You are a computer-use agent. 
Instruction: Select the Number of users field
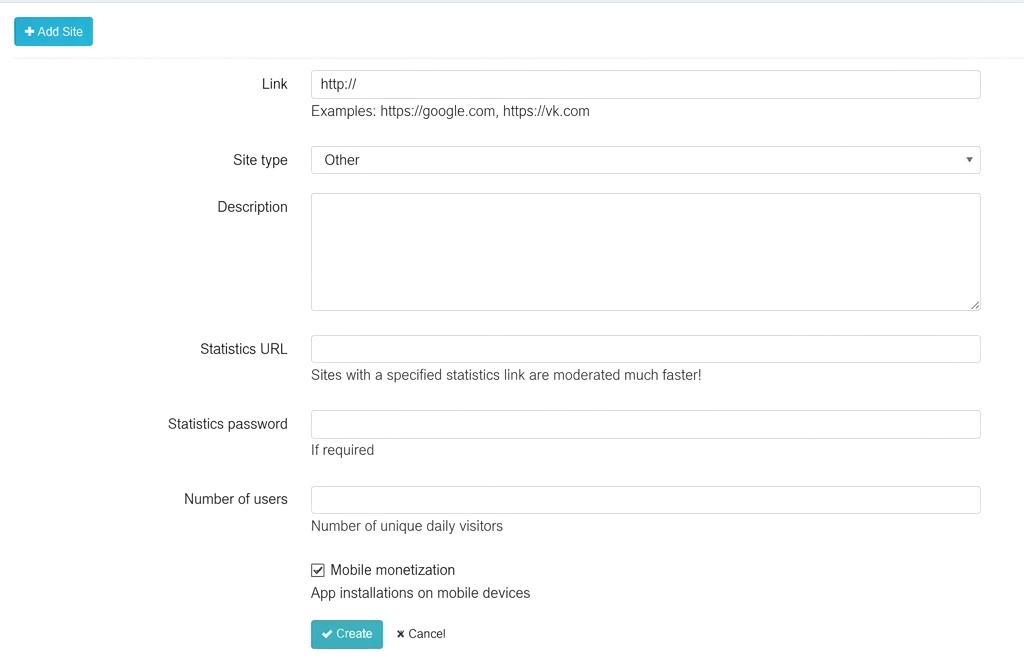[645, 499]
